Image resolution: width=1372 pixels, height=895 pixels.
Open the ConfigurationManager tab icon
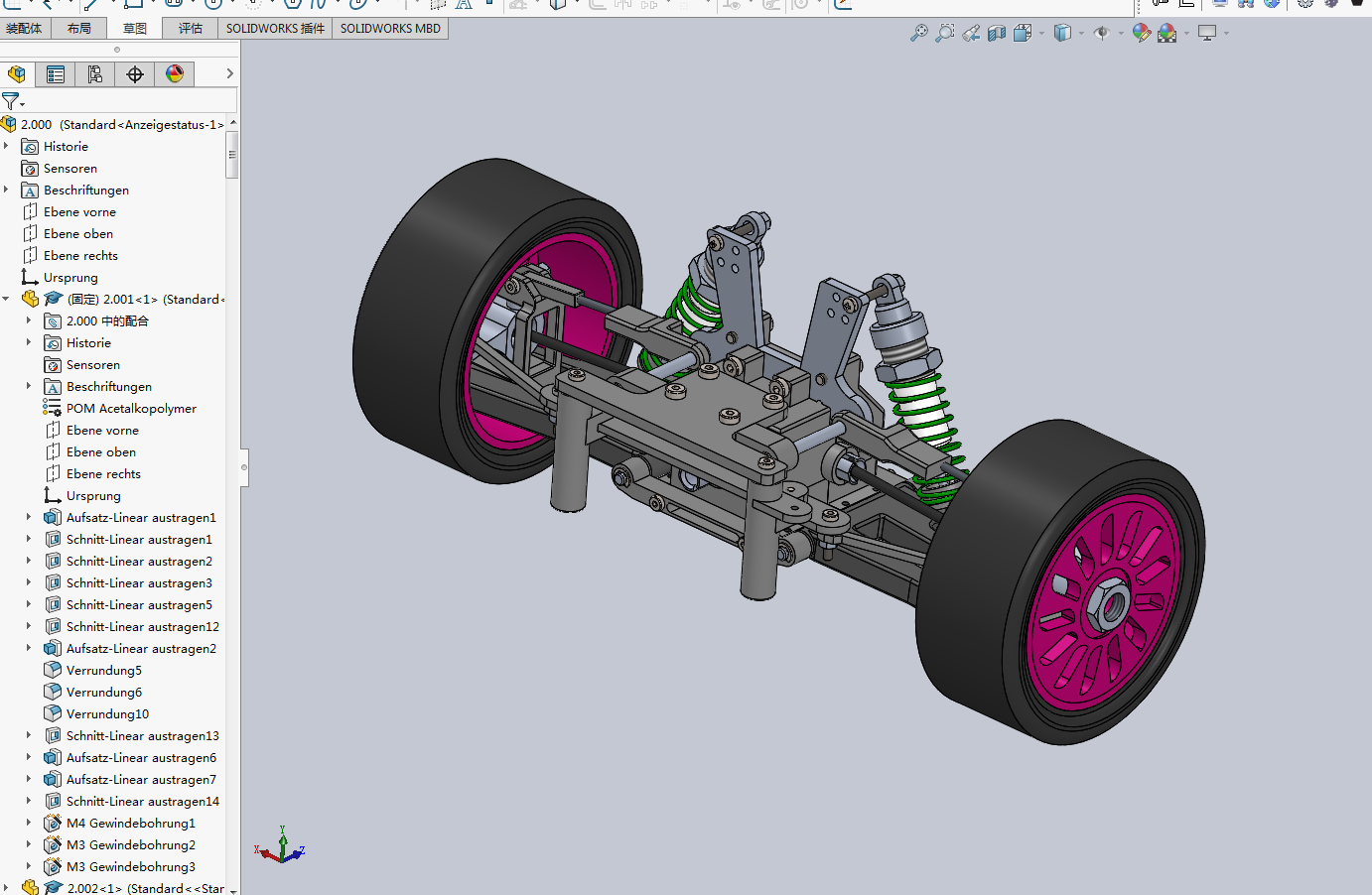95,74
